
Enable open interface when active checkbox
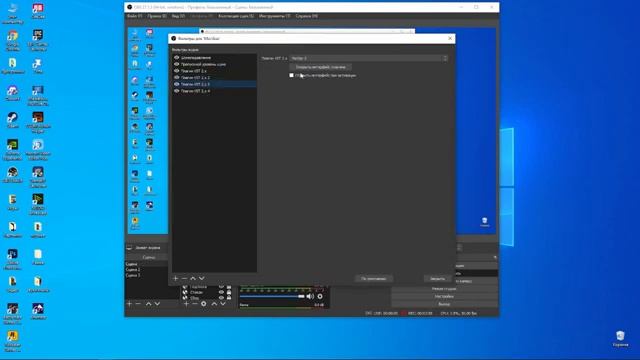pos(291,75)
